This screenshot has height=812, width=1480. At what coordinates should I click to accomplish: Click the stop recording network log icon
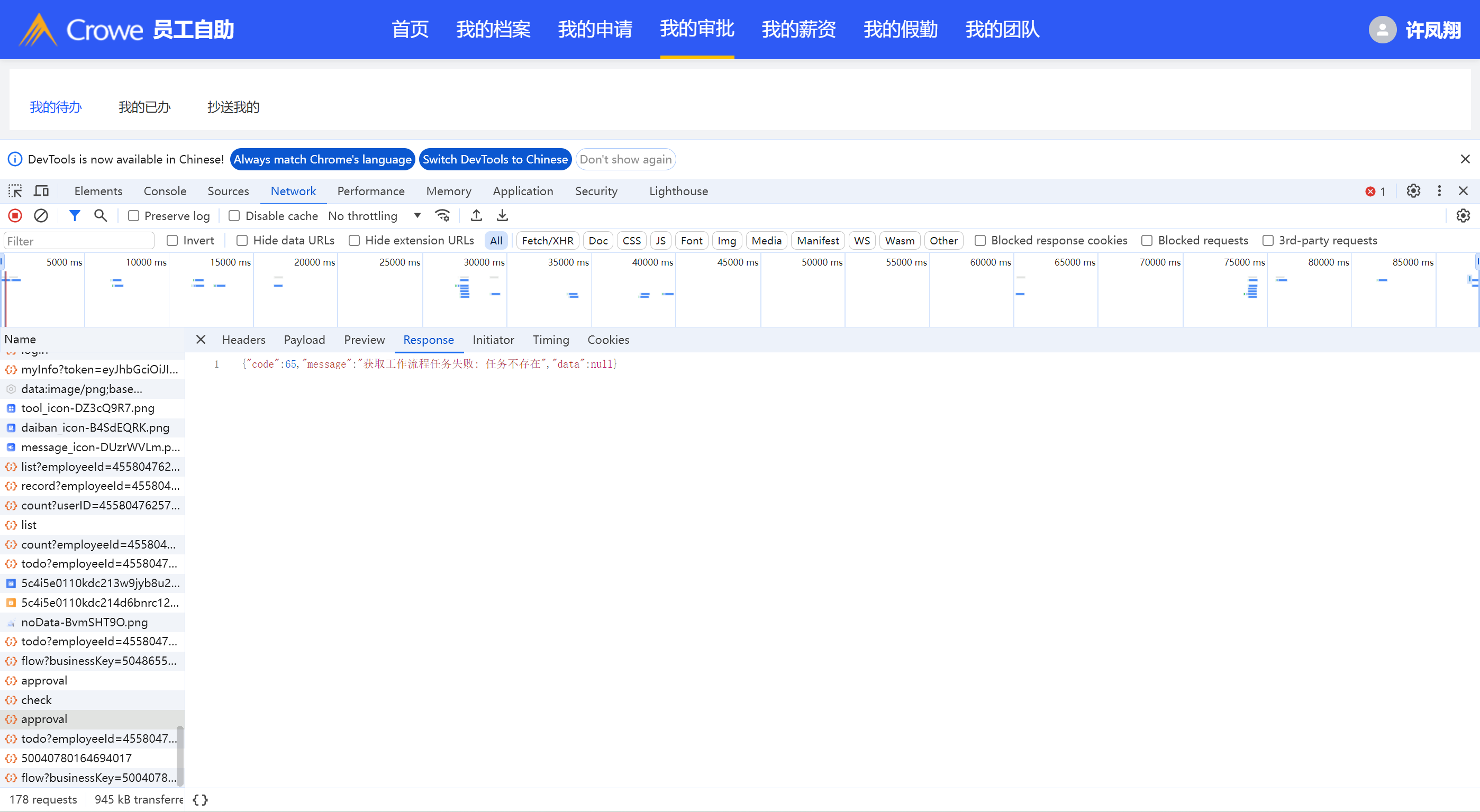[15, 216]
